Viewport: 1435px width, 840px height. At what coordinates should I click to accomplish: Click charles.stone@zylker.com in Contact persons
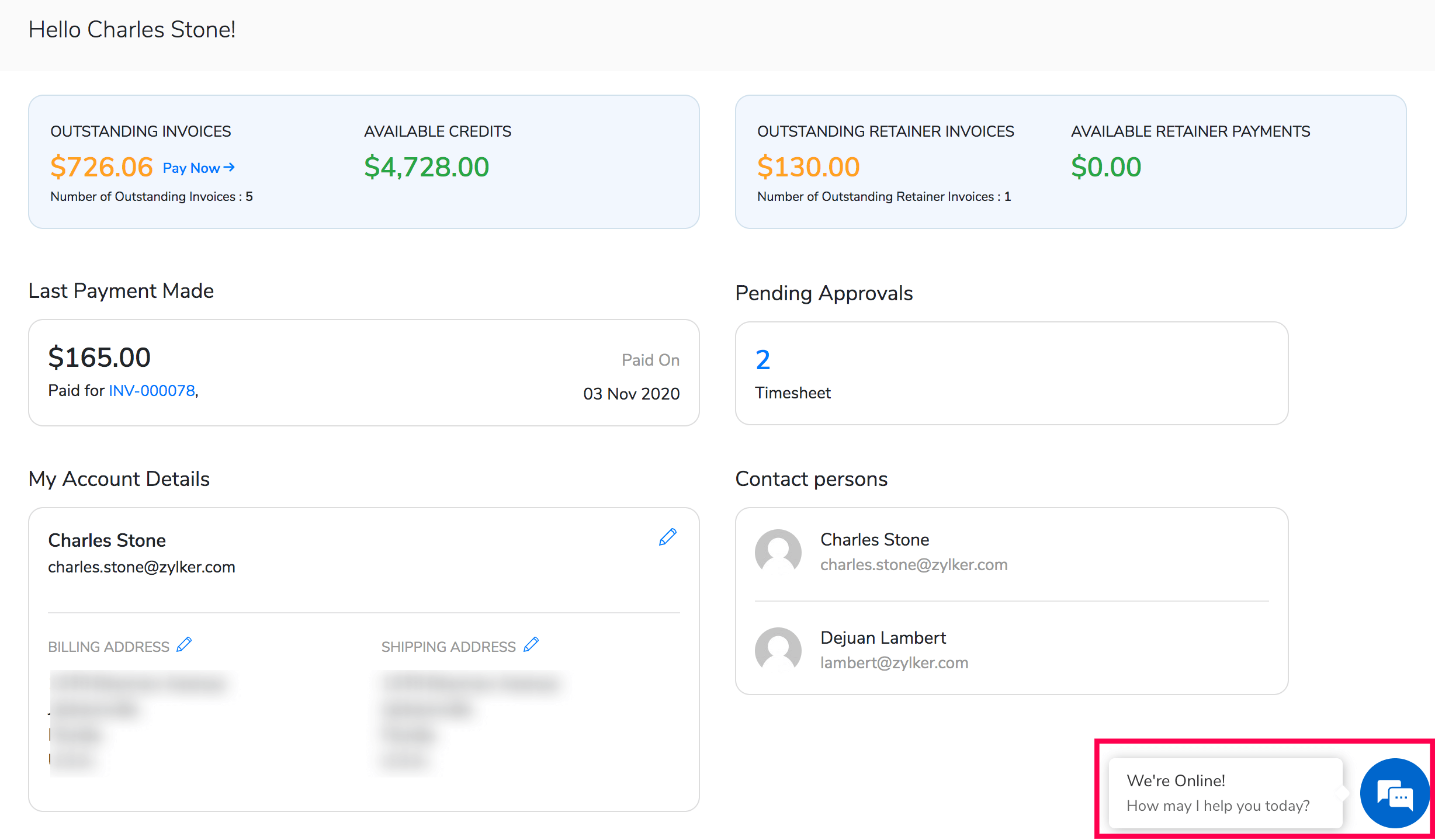tap(913, 565)
